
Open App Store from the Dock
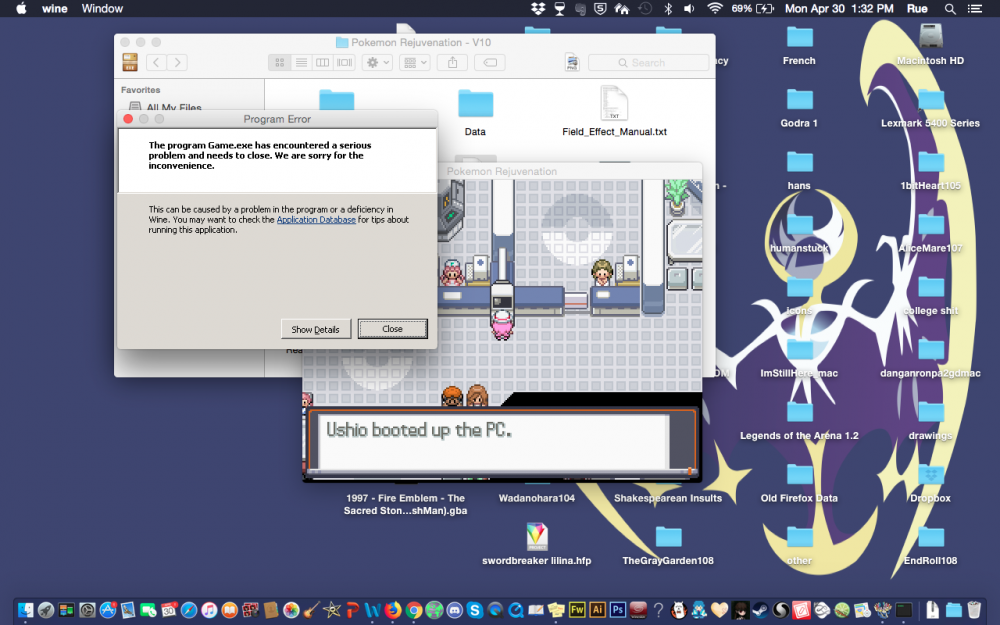point(107,610)
